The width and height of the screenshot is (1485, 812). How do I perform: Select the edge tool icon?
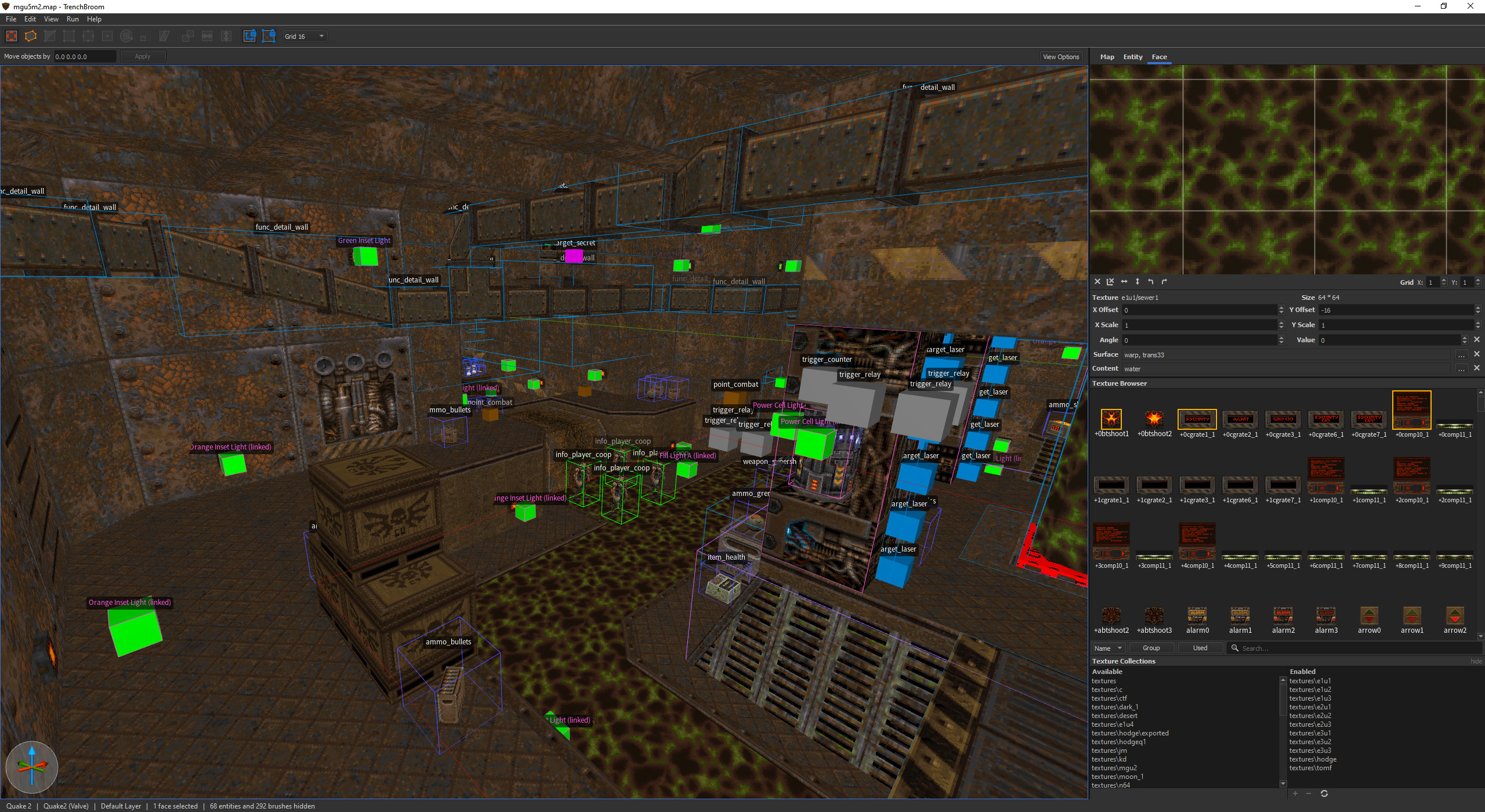click(88, 36)
